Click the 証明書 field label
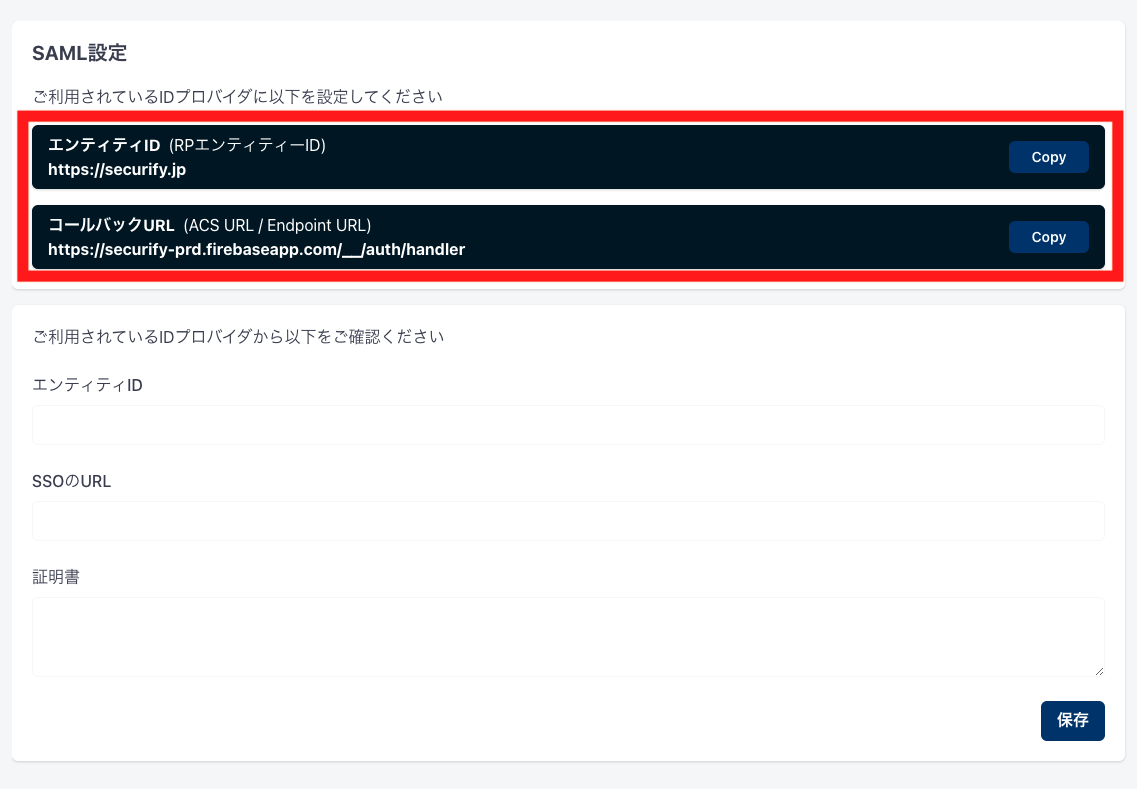 [56, 577]
